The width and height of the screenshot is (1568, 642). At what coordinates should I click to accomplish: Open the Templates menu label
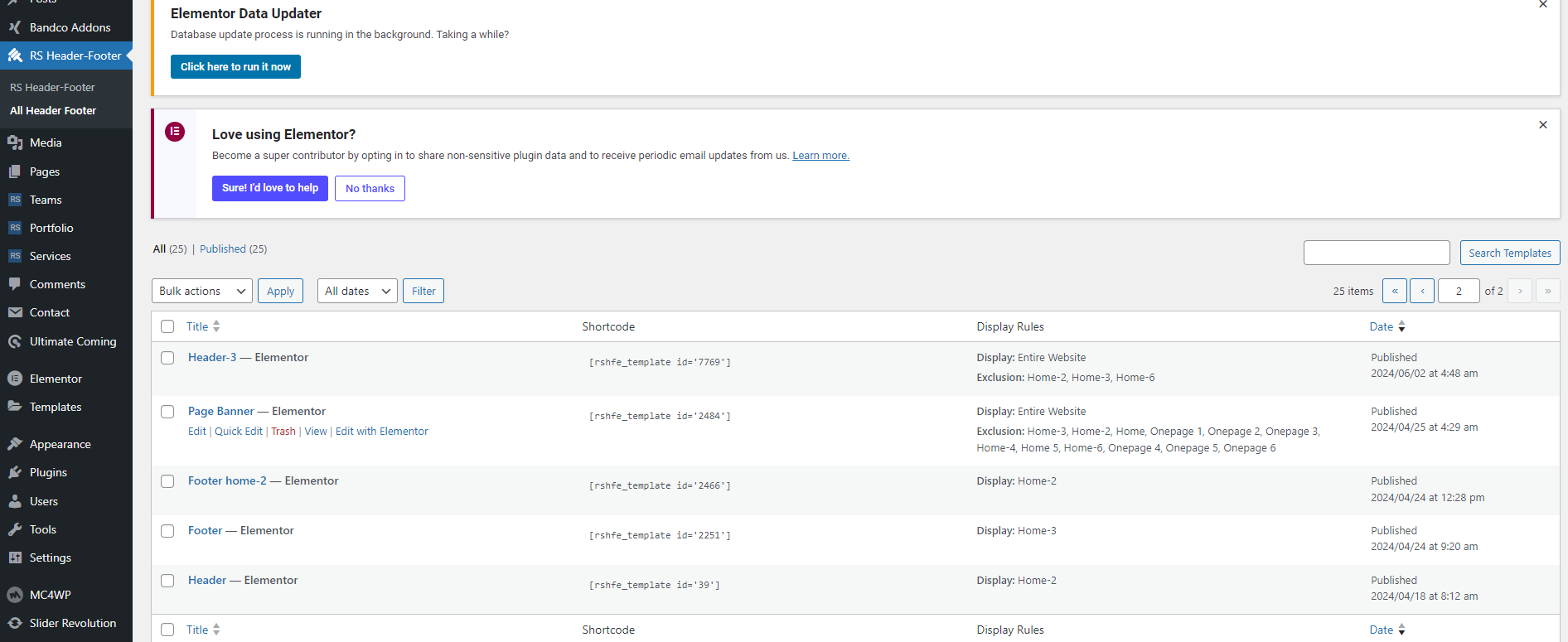[56, 407]
